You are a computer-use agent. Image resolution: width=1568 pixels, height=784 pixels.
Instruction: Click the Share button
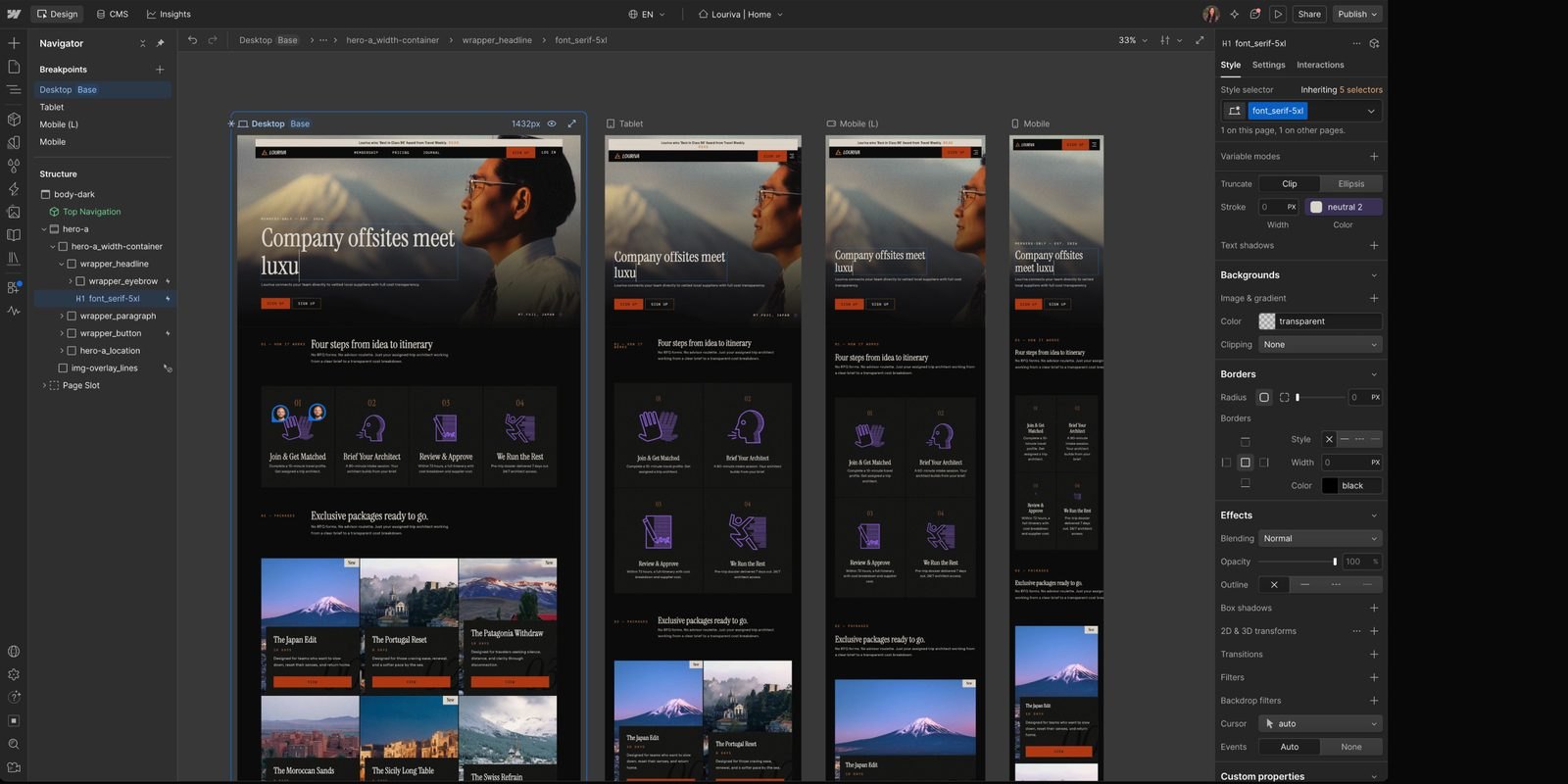tap(1309, 14)
